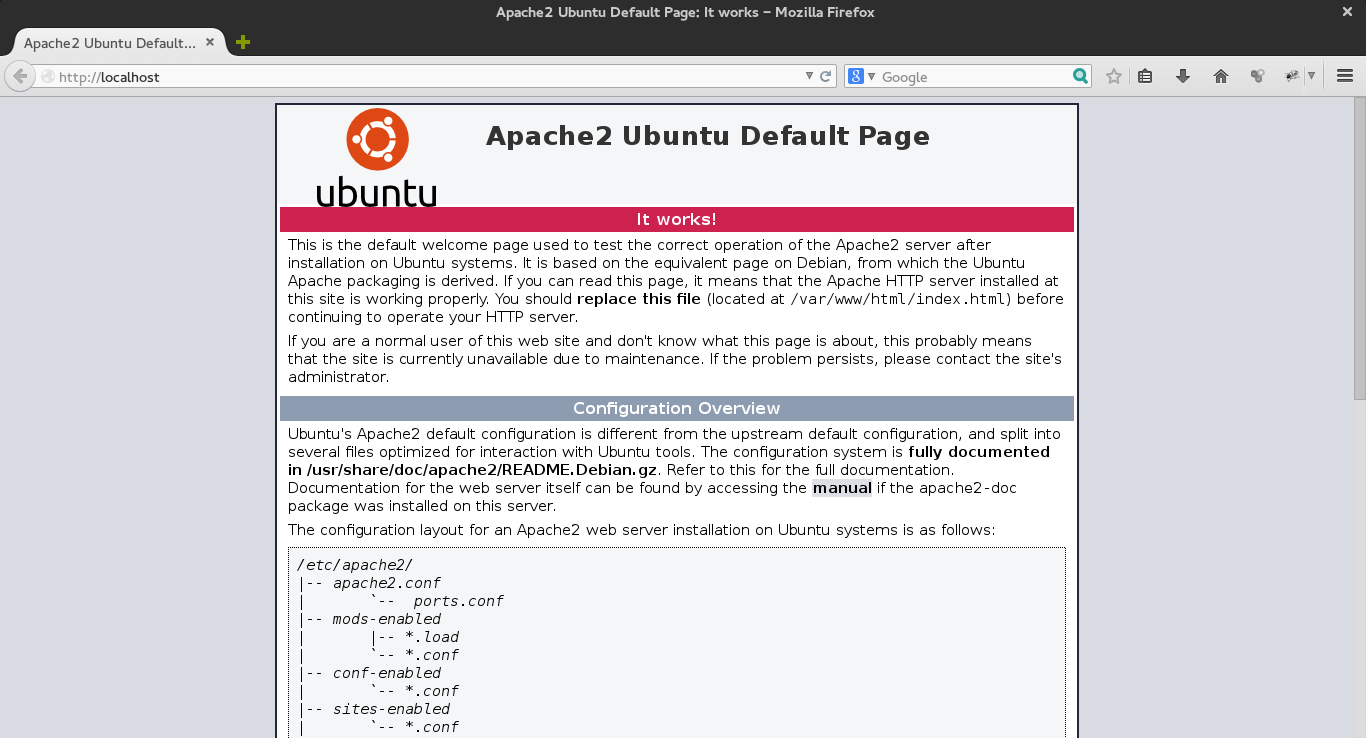1366x738 pixels.
Task: Click the three-circles toolbar icon
Action: pyautogui.click(x=1257, y=76)
